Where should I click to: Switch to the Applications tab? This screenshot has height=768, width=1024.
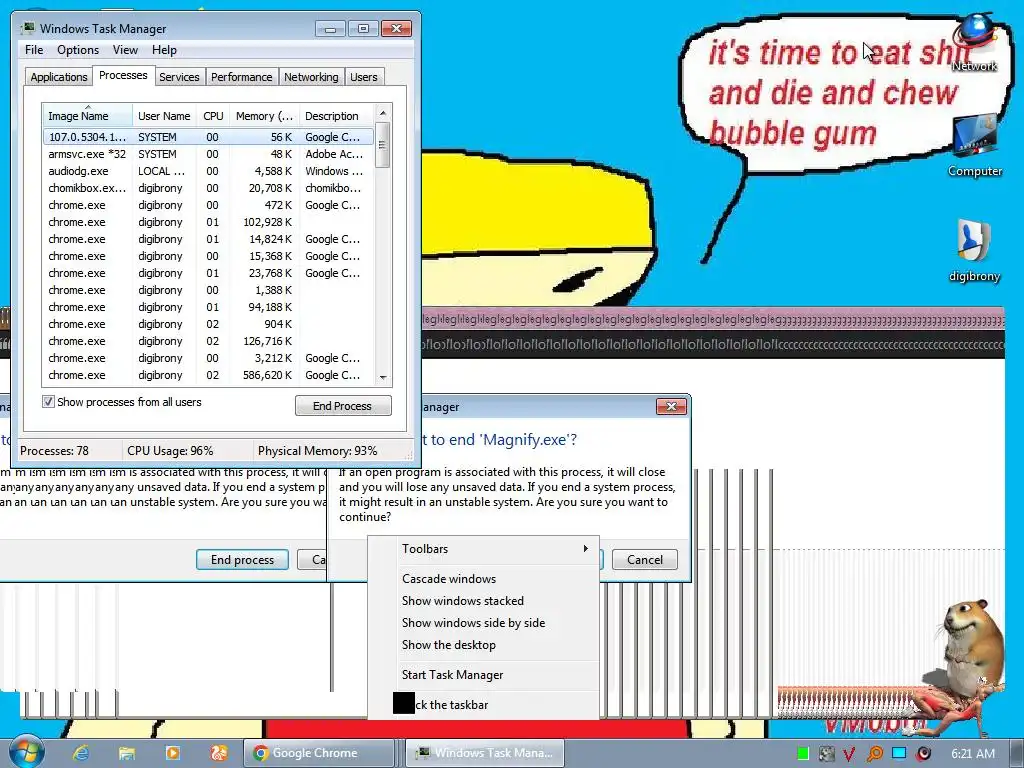point(59,77)
